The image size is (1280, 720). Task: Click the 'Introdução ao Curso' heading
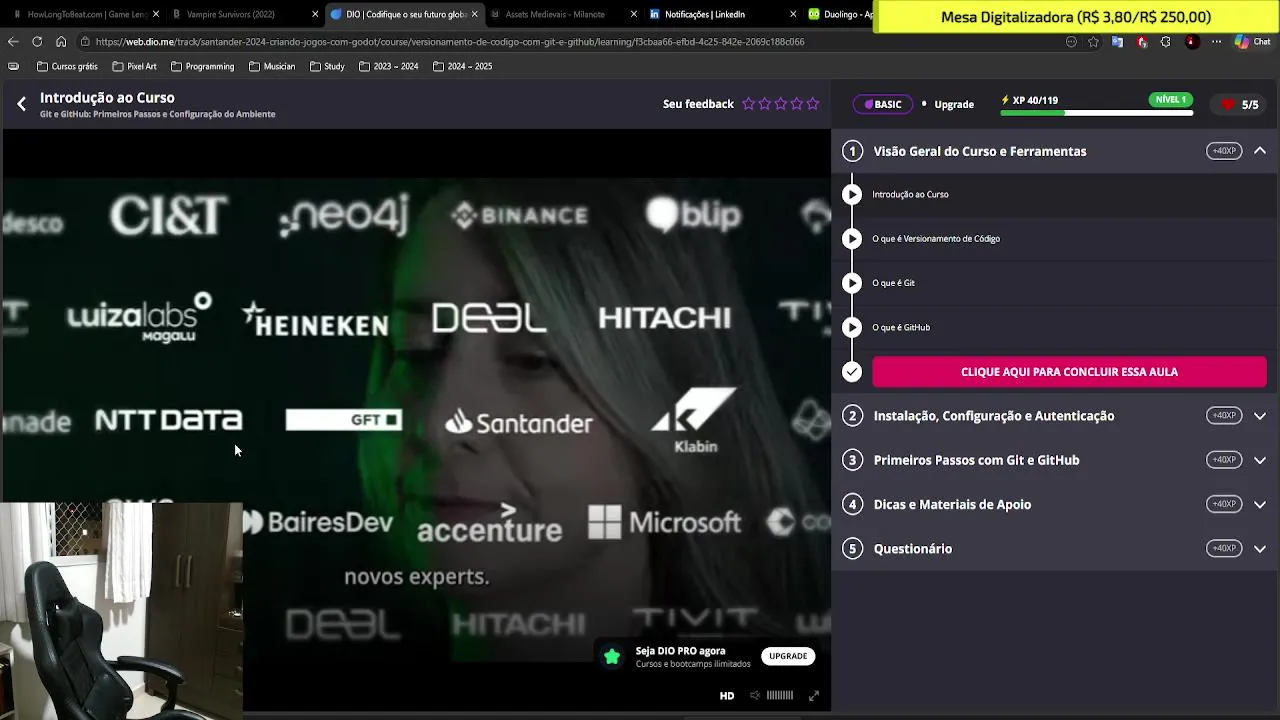click(107, 98)
